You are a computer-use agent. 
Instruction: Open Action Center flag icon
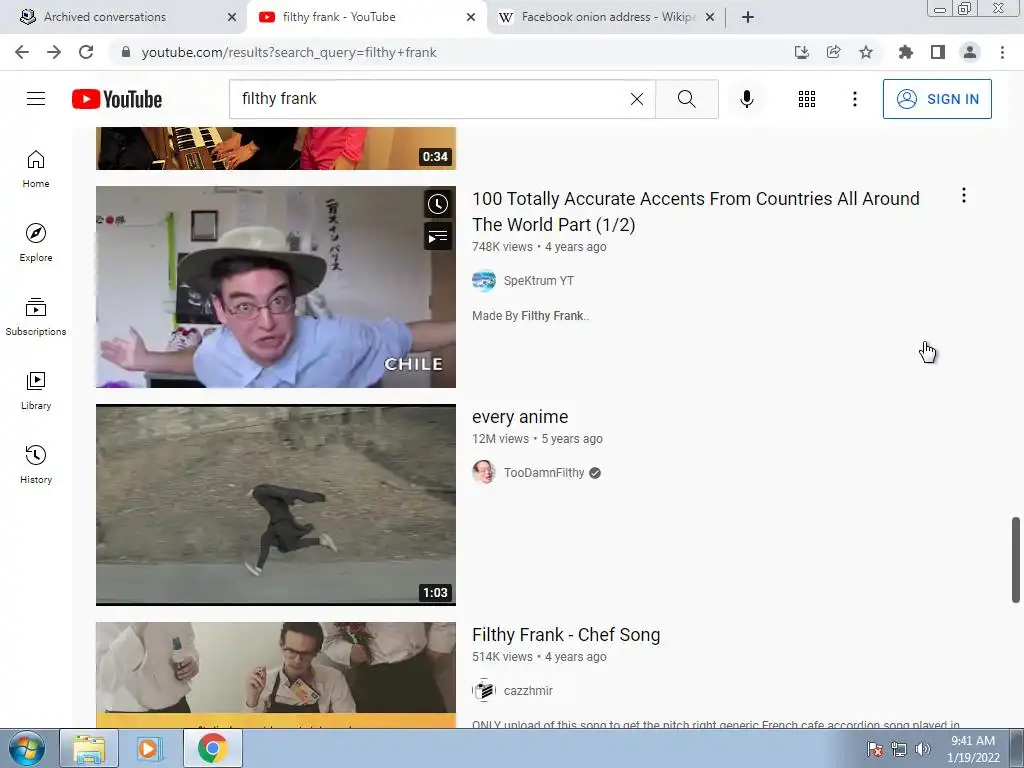pyautogui.click(x=875, y=749)
